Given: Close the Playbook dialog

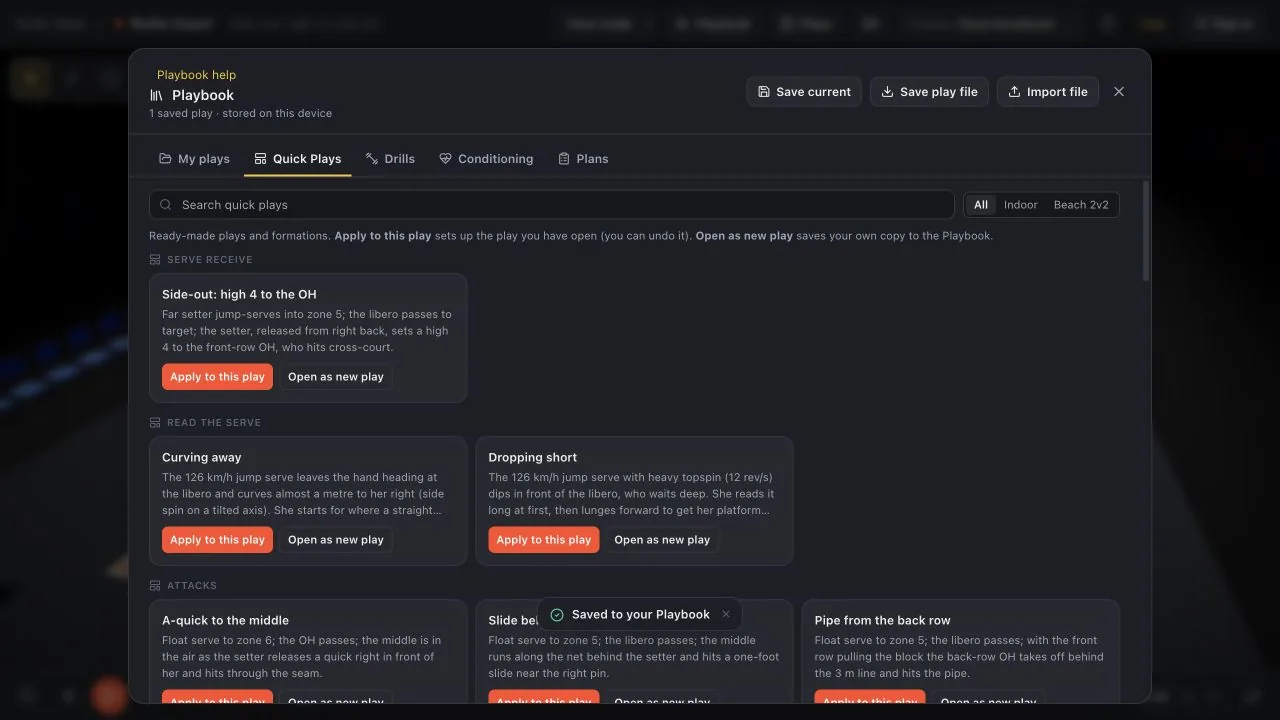Looking at the screenshot, I should point(1119,92).
